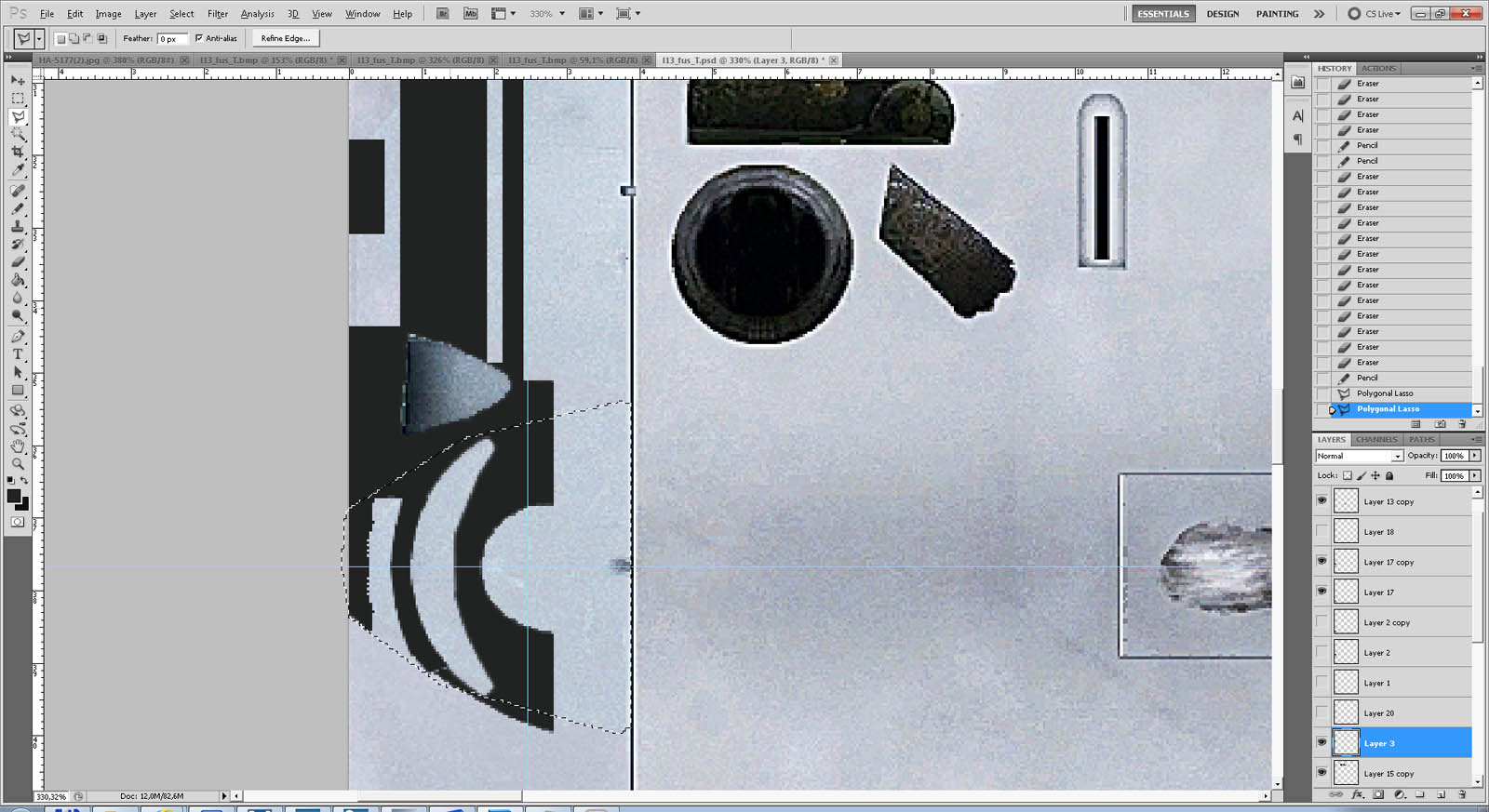1489x812 pixels.
Task: Uncheck the Anti-alias checkbox
Action: coord(199,38)
